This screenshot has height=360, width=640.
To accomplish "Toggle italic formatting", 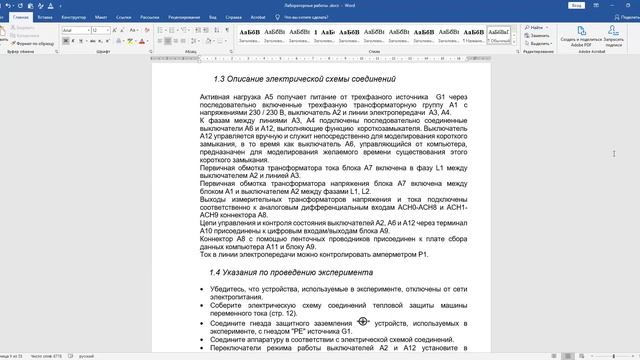I will 73,41.
